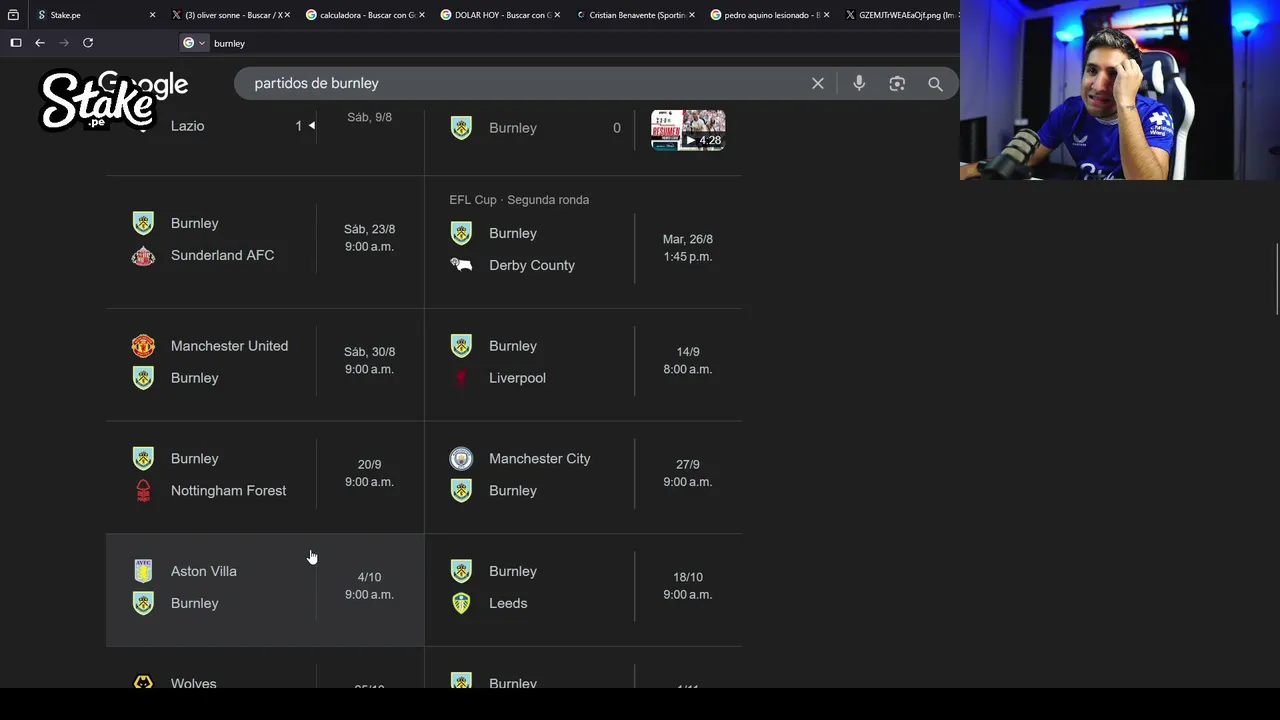Click the disabled forward arrow
This screenshot has width=1280, height=720.
(x=64, y=43)
